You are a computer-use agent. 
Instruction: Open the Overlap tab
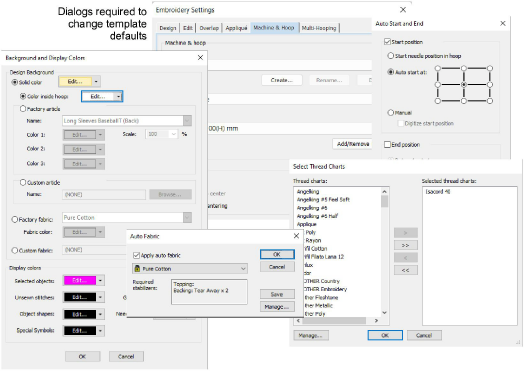[x=209, y=28]
